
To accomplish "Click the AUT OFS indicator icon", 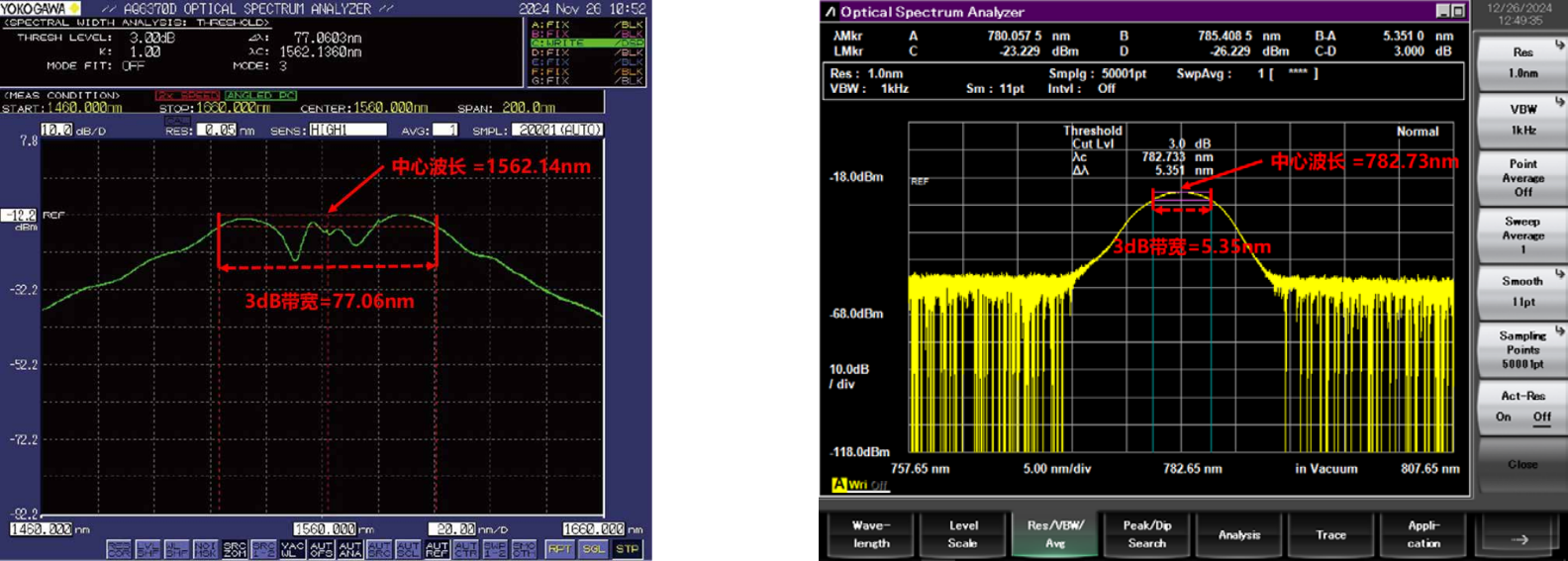I will 322,548.
